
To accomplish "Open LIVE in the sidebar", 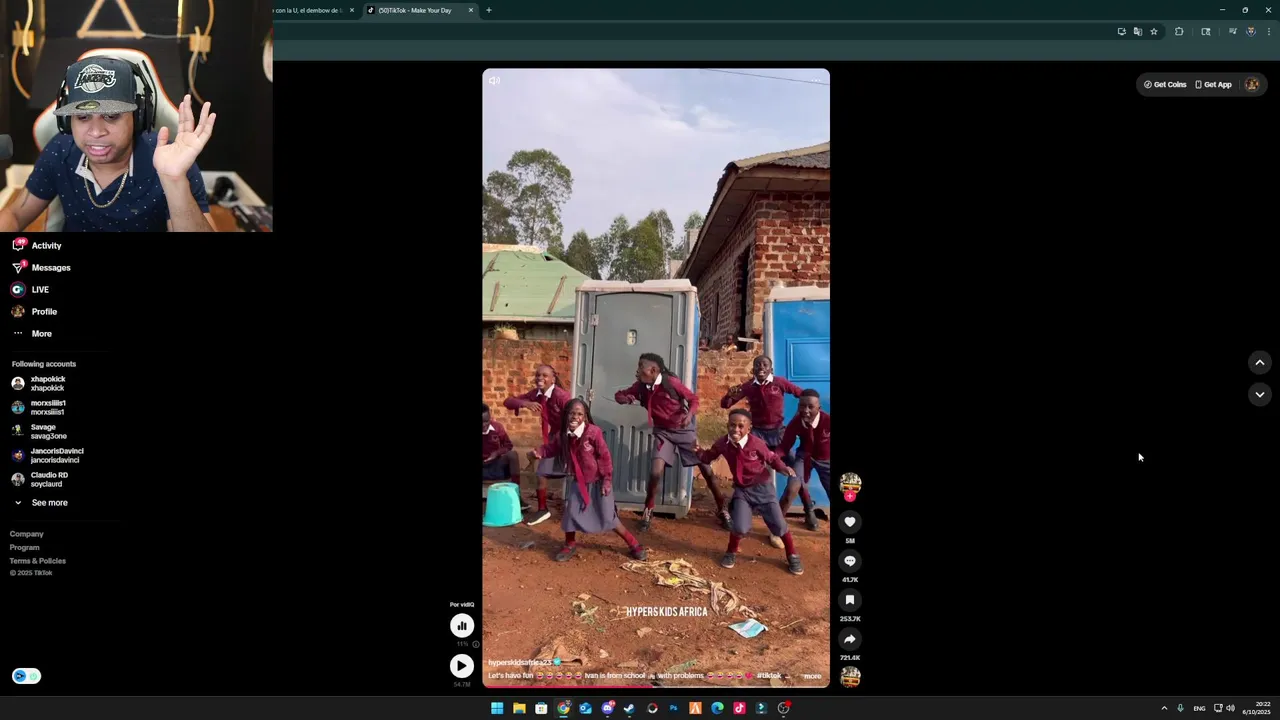I will pos(30,289).
